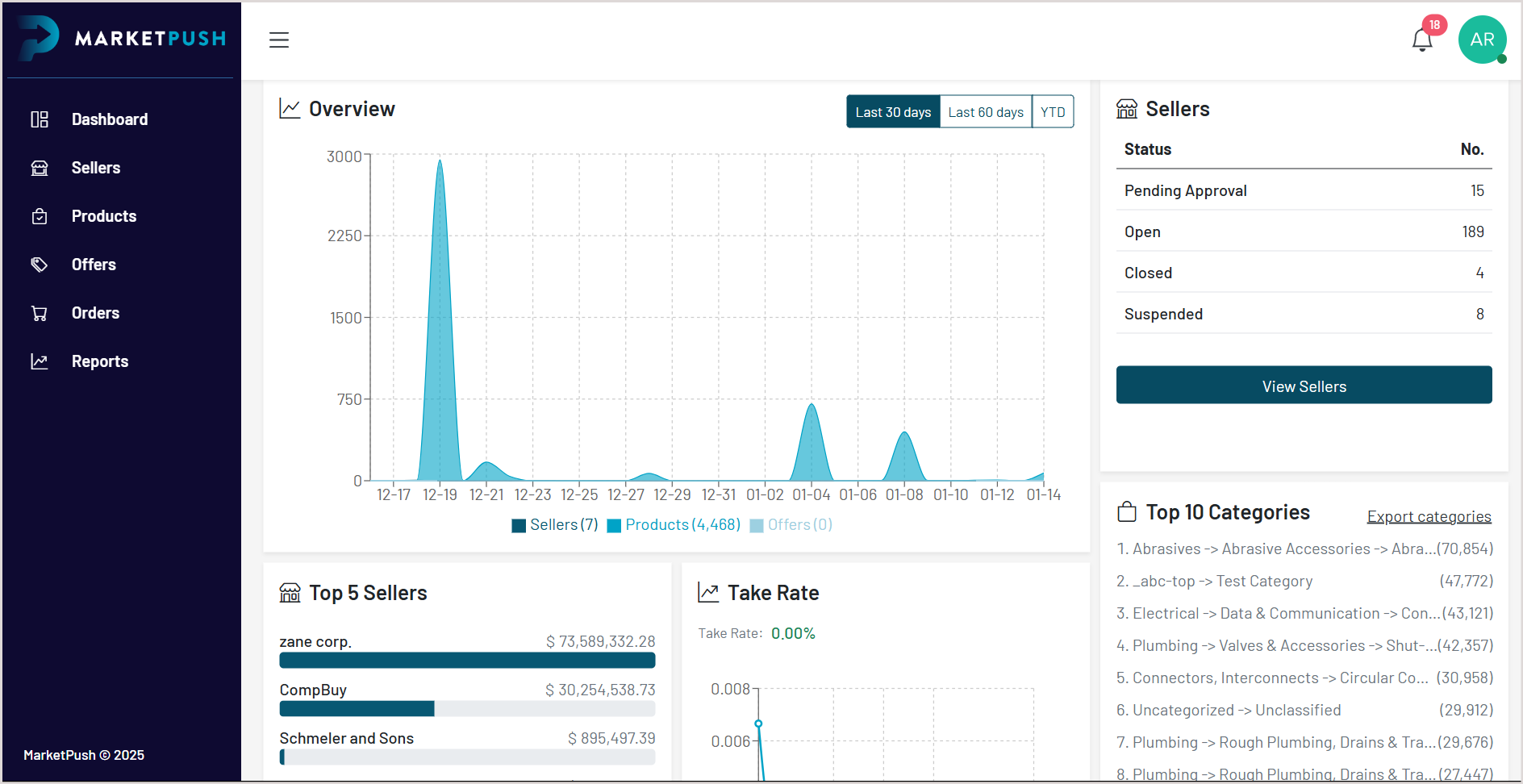Open the Offers page via its tag icon
The height and width of the screenshot is (784, 1523).
40,264
